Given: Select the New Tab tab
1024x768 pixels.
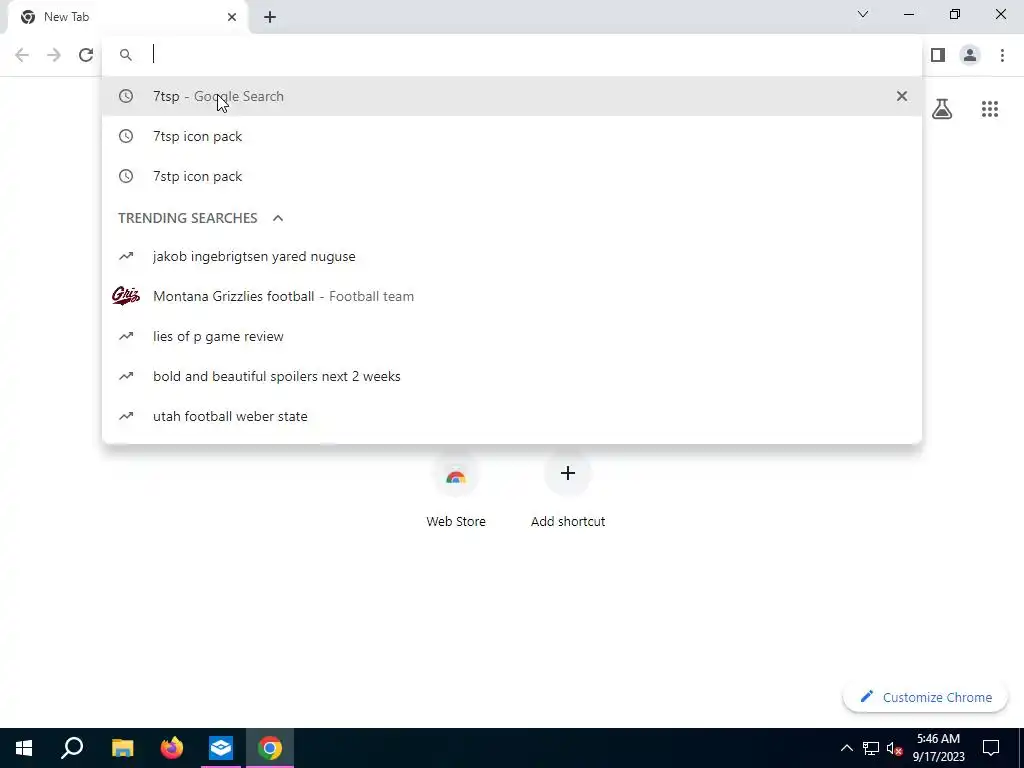Looking at the screenshot, I should [127, 18].
